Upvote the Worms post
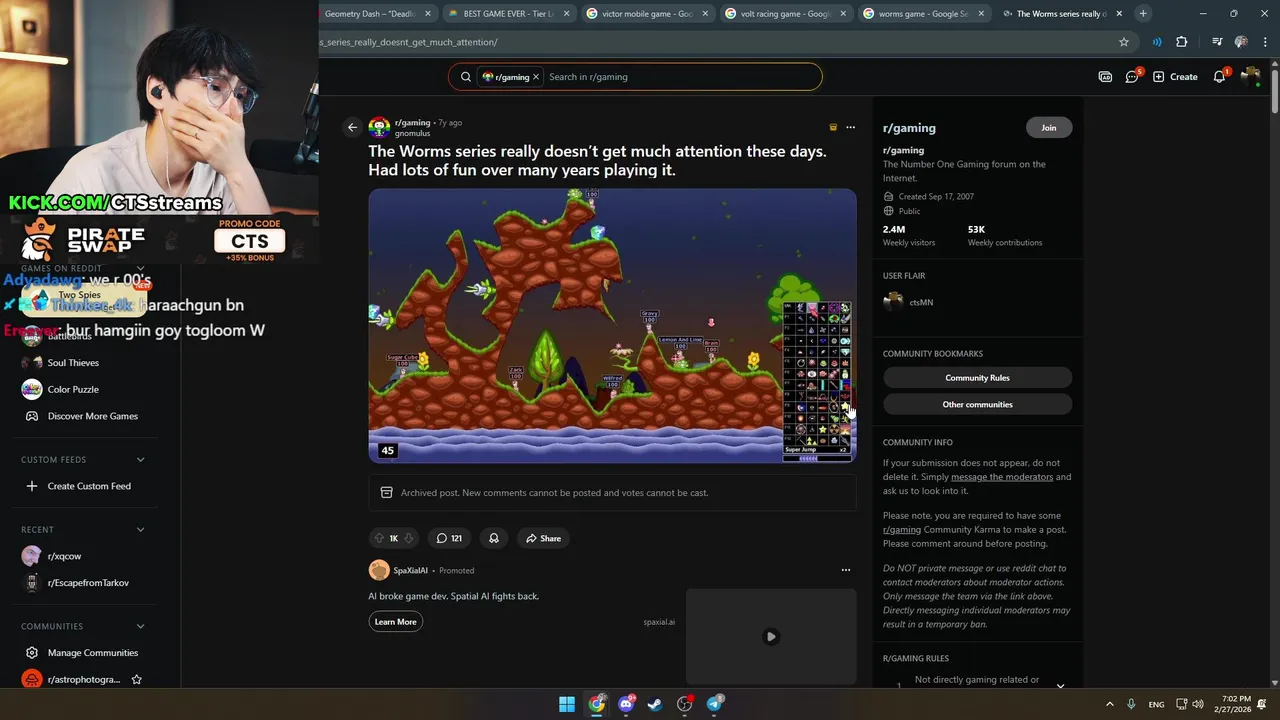1280x720 pixels. 378,538
